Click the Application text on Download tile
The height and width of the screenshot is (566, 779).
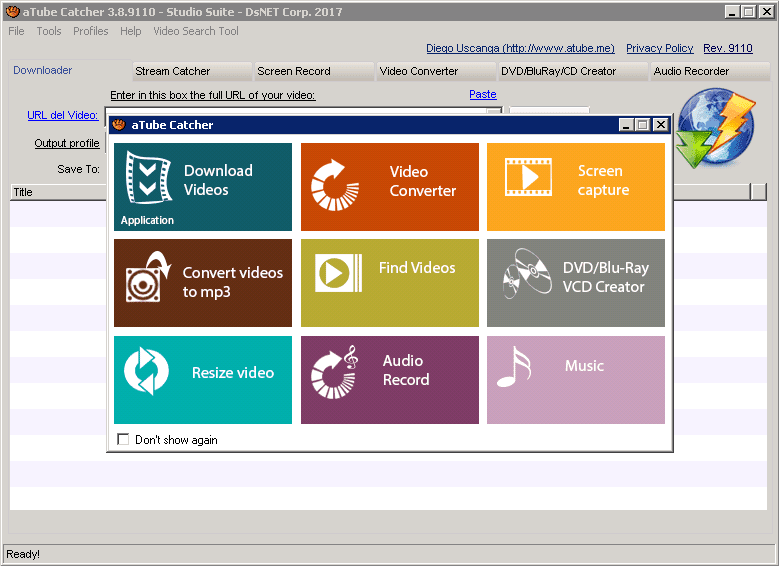click(x=147, y=220)
